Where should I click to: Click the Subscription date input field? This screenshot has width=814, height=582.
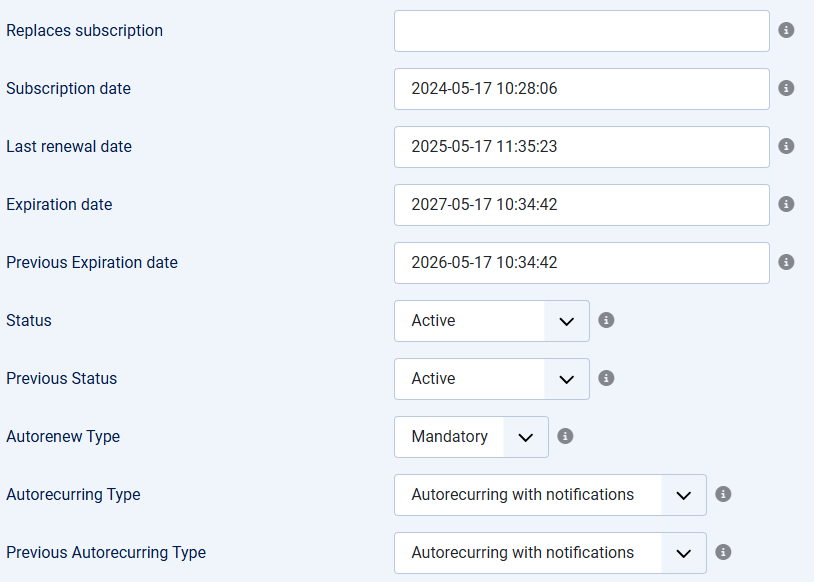[x=581, y=89]
